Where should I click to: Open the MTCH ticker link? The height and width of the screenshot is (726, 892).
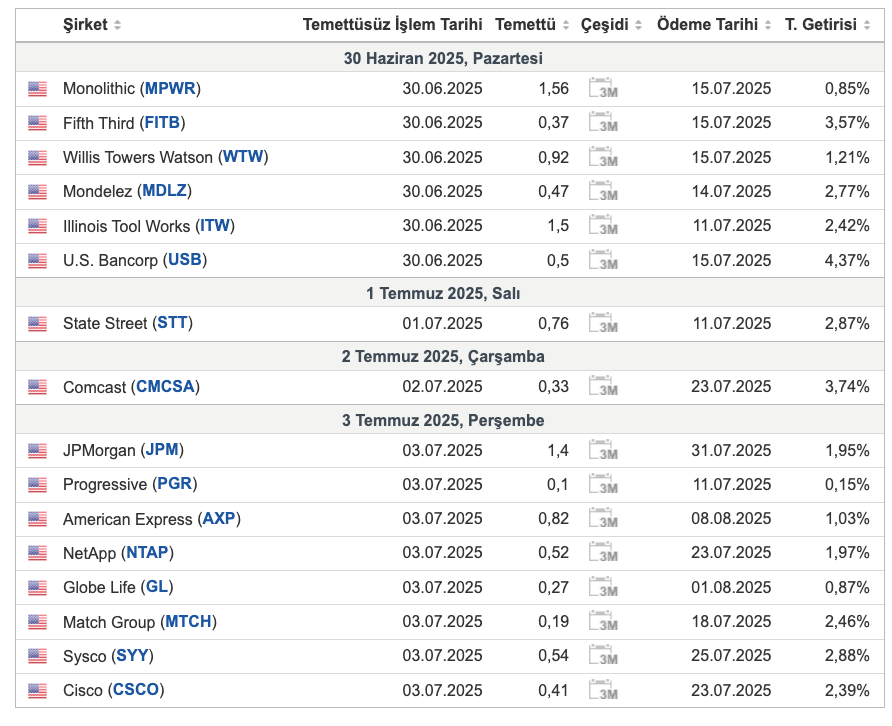pyautogui.click(x=188, y=621)
